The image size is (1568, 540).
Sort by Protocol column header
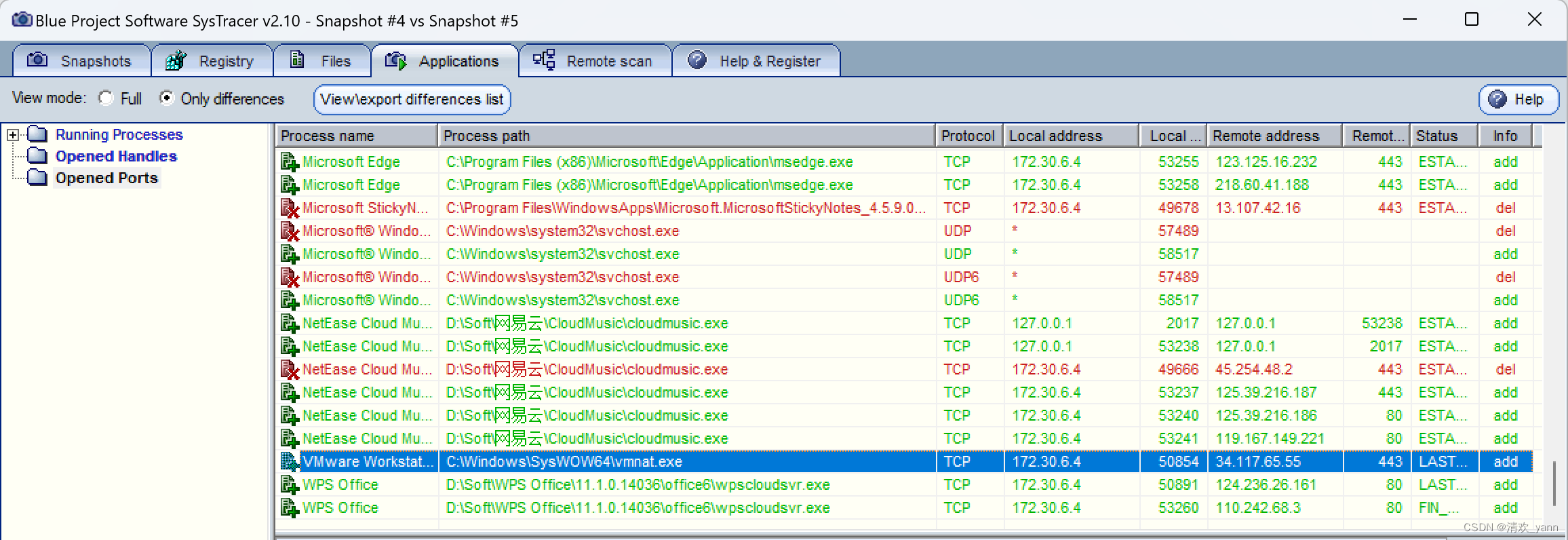click(970, 136)
